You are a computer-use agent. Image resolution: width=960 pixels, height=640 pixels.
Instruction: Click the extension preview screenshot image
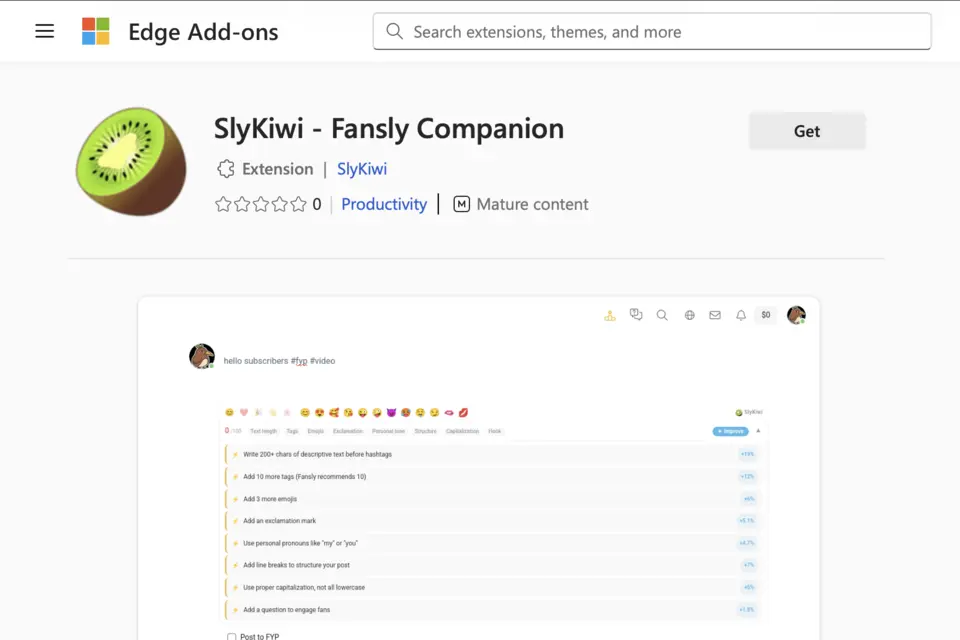479,469
